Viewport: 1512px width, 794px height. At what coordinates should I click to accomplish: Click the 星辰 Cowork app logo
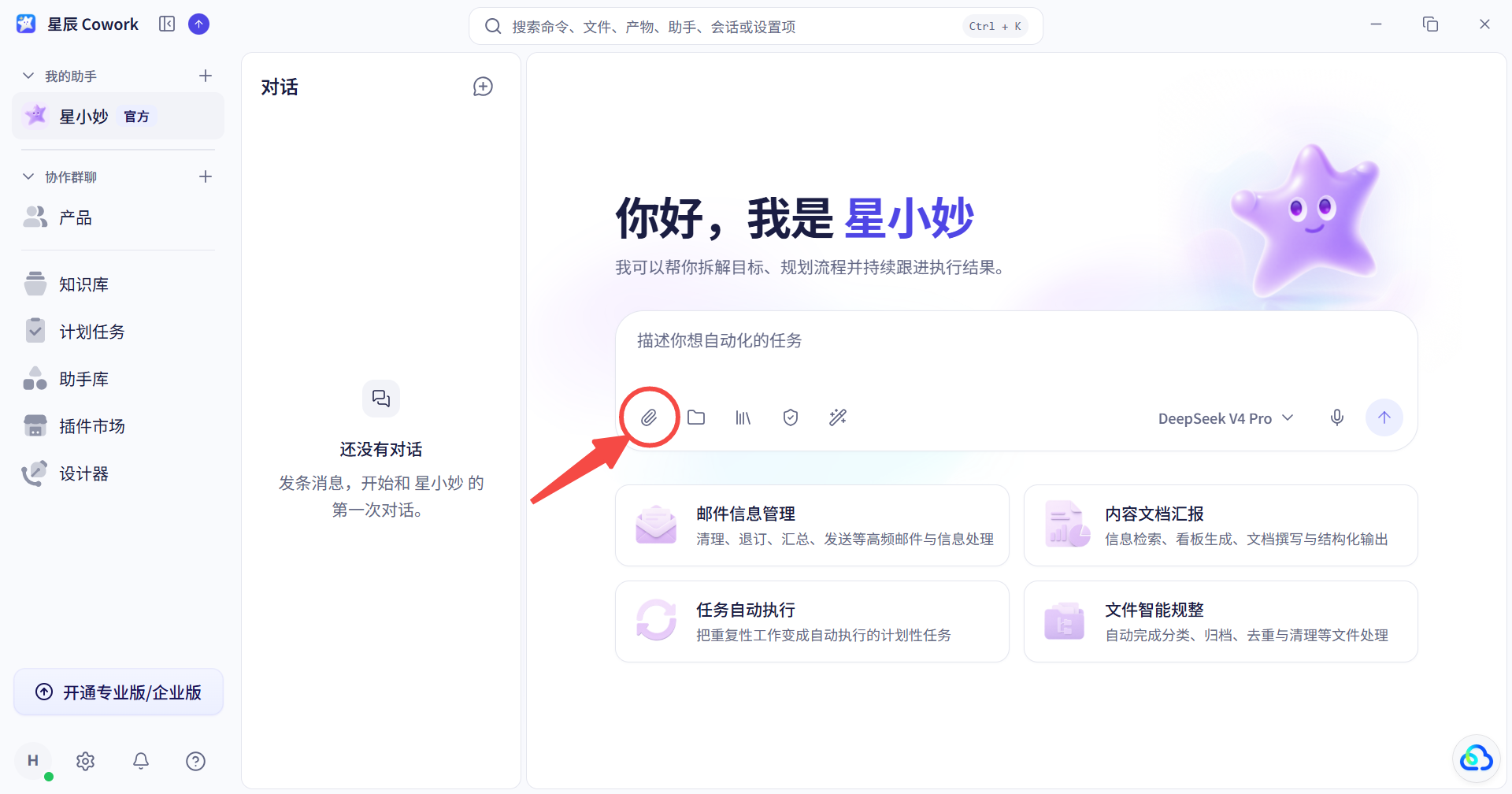[x=26, y=24]
